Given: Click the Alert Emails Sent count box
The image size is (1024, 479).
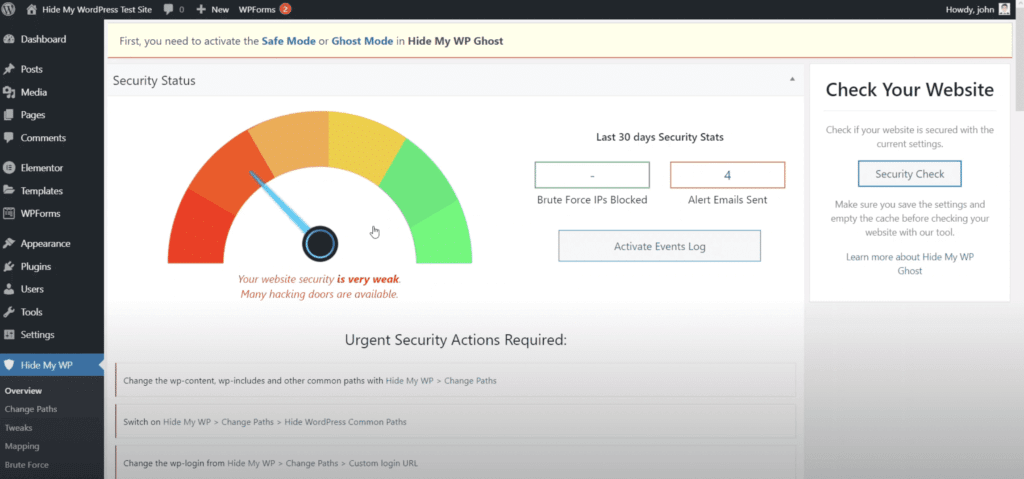Looking at the screenshot, I should pos(727,175).
